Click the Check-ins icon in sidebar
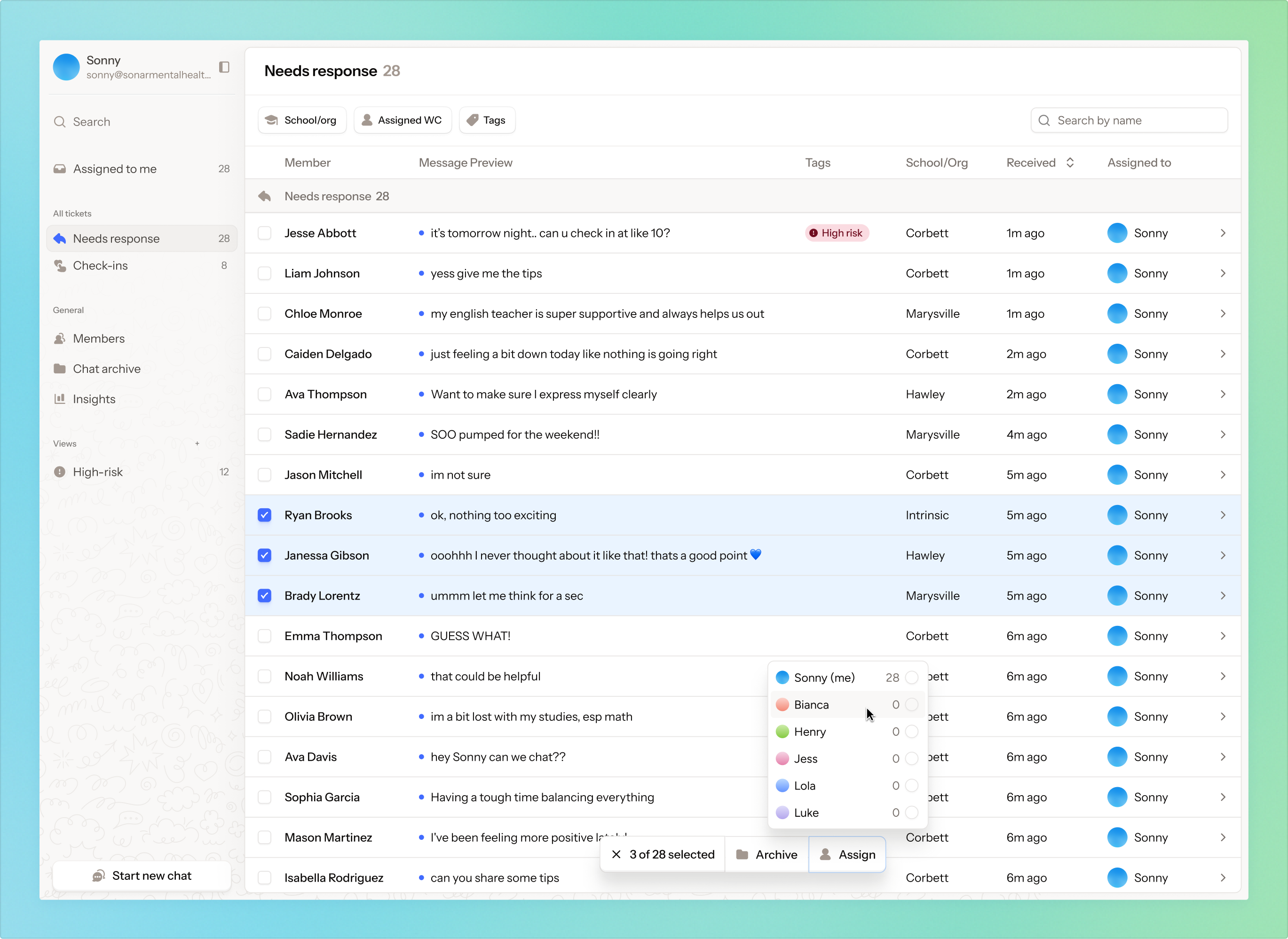This screenshot has height=939, width=1288. click(x=60, y=266)
